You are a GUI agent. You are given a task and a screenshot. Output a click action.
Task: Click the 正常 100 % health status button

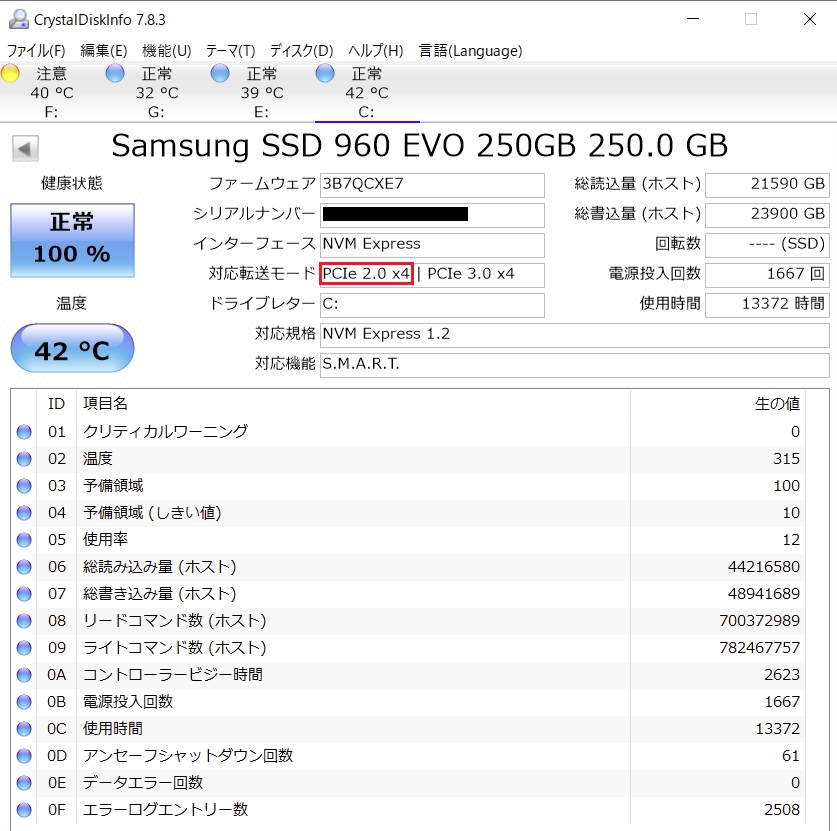73,240
